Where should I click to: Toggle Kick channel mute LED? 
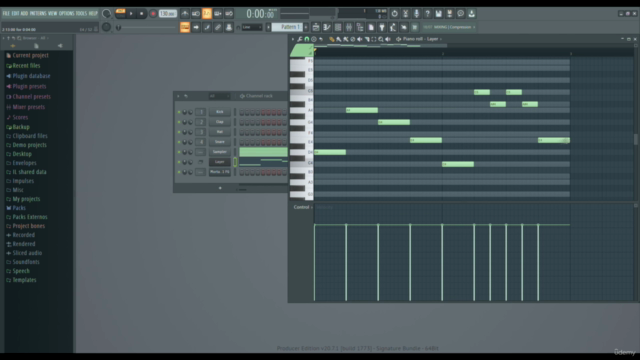[x=179, y=112]
